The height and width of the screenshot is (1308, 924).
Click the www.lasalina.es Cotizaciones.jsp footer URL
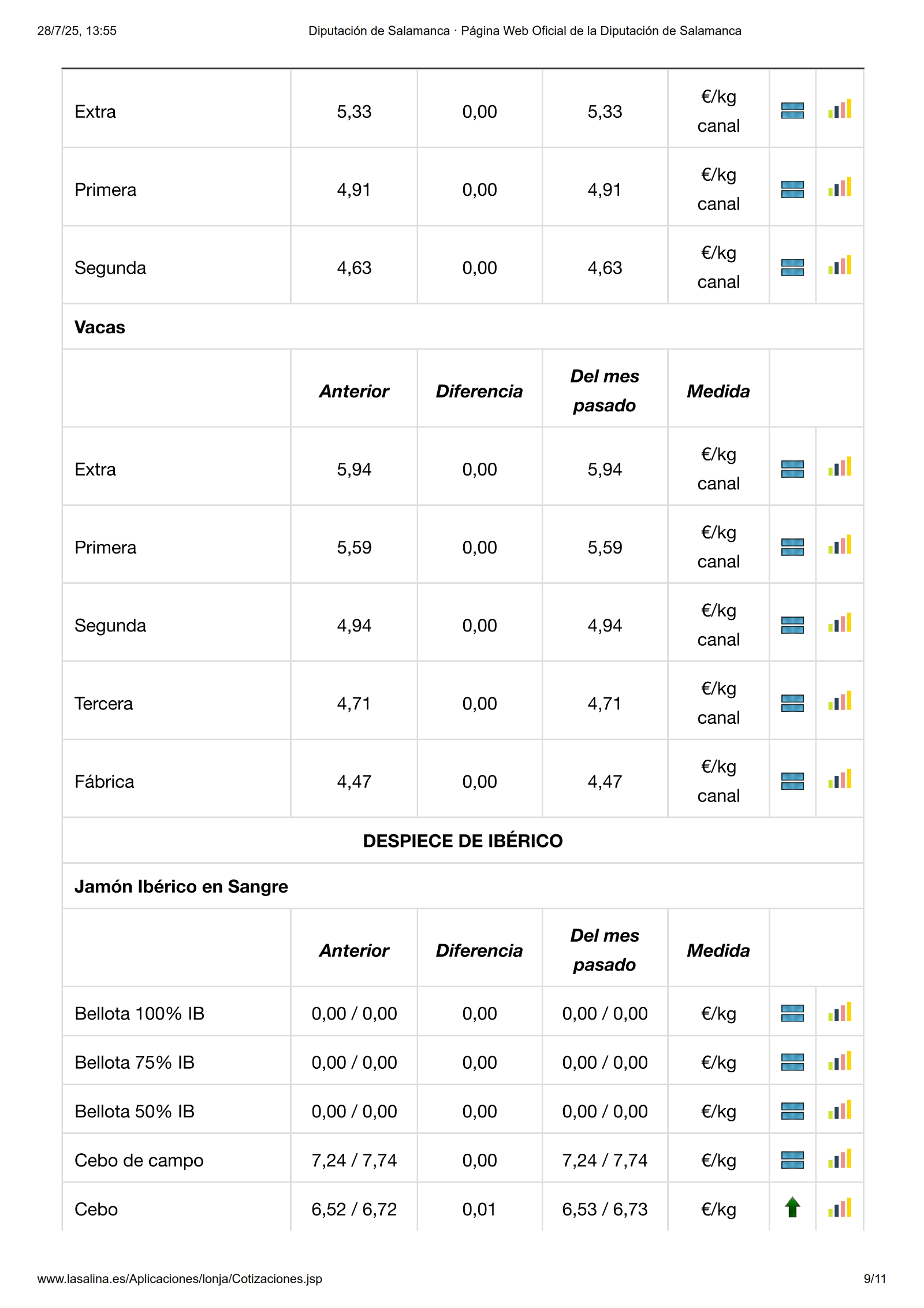pyautogui.click(x=180, y=1279)
